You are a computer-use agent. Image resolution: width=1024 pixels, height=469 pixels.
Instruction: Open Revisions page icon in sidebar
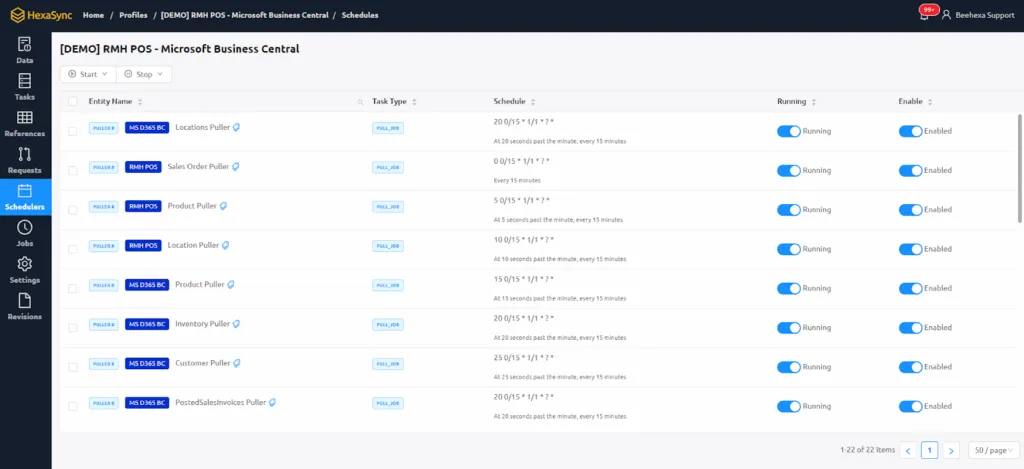(25, 300)
